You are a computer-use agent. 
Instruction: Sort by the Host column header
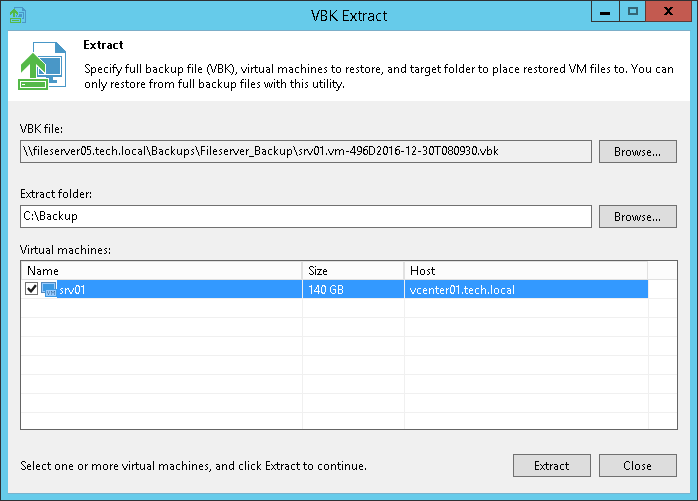(525, 270)
